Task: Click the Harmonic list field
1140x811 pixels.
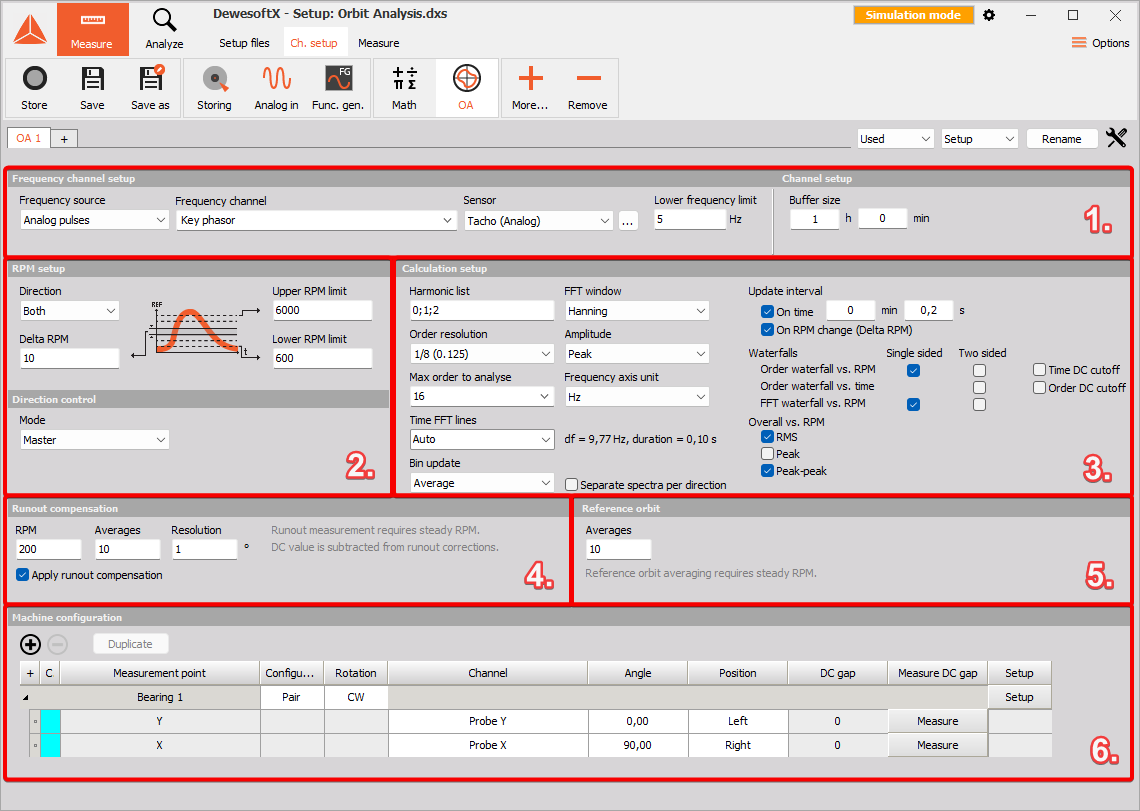Action: (482, 311)
